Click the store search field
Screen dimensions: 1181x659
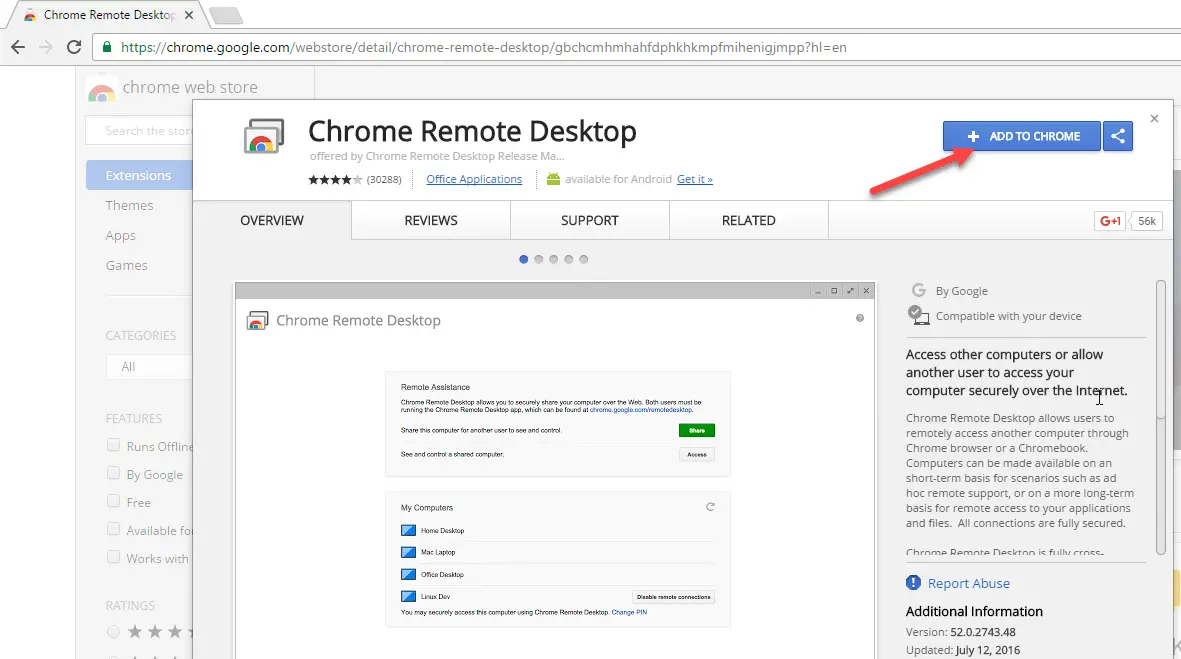coord(139,130)
